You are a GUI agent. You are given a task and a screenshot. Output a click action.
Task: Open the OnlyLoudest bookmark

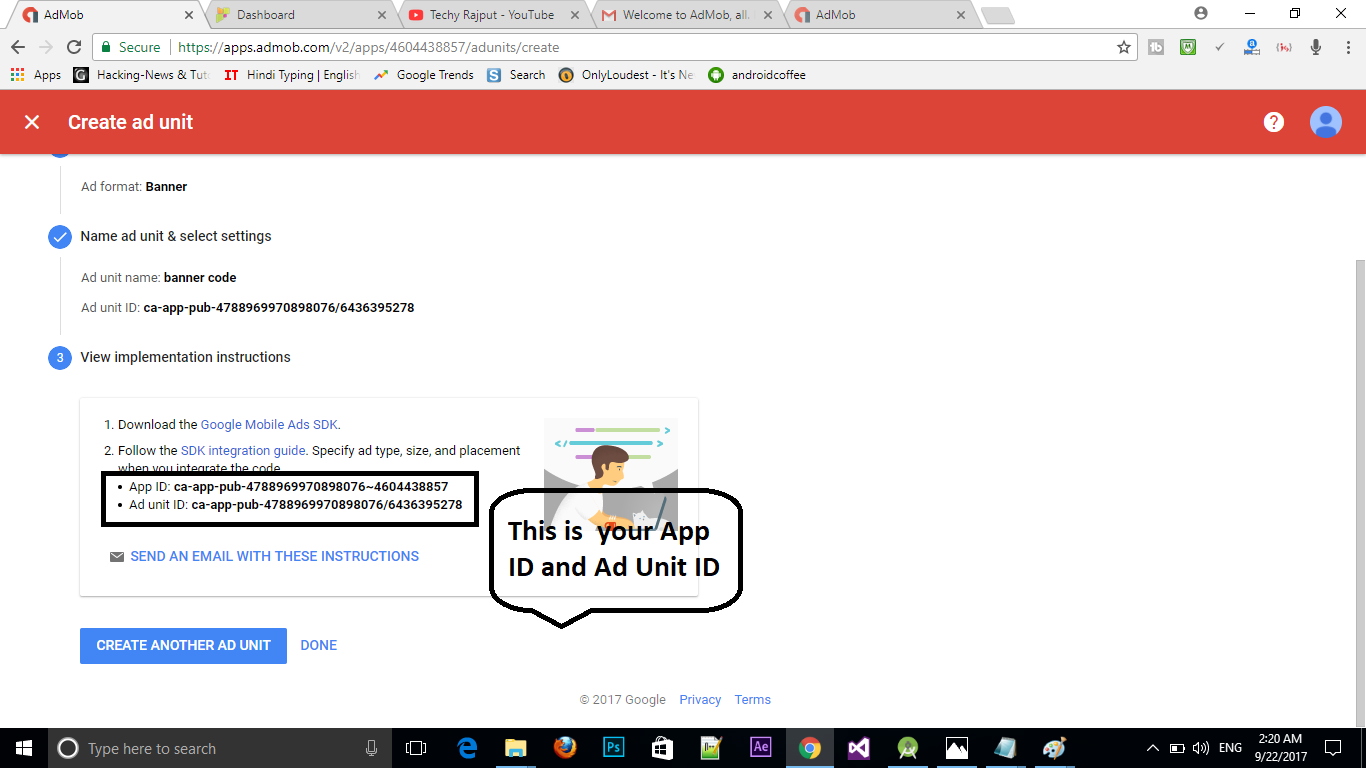(x=626, y=75)
